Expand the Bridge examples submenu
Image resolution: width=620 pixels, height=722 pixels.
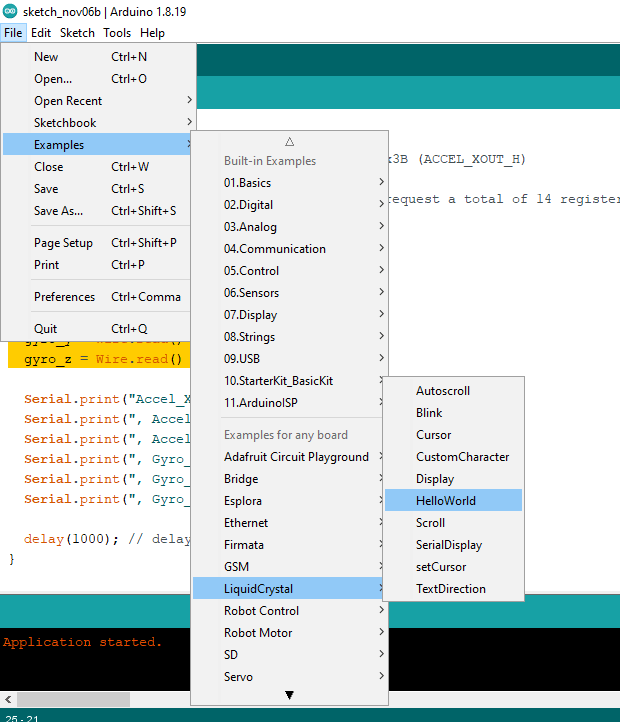click(x=288, y=479)
